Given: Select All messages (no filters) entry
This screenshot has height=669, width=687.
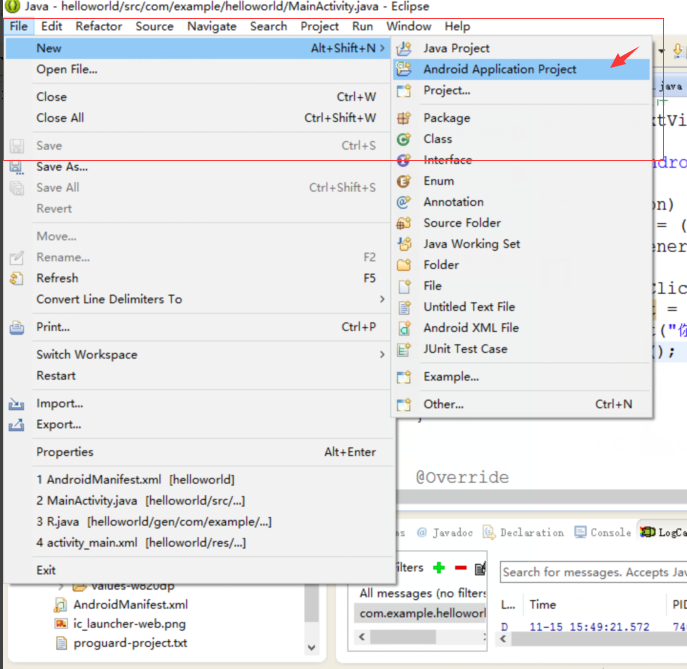Looking at the screenshot, I should coord(422,593).
